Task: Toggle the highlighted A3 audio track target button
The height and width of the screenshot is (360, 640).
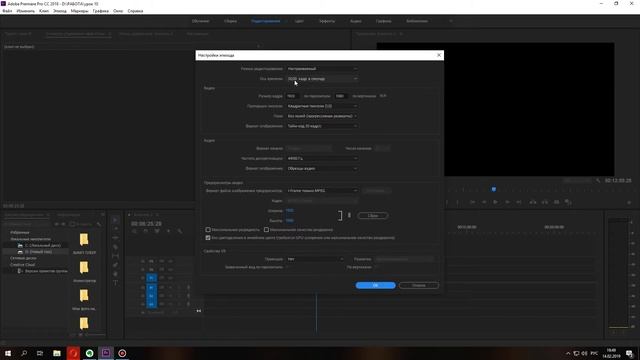Action: coord(151,304)
